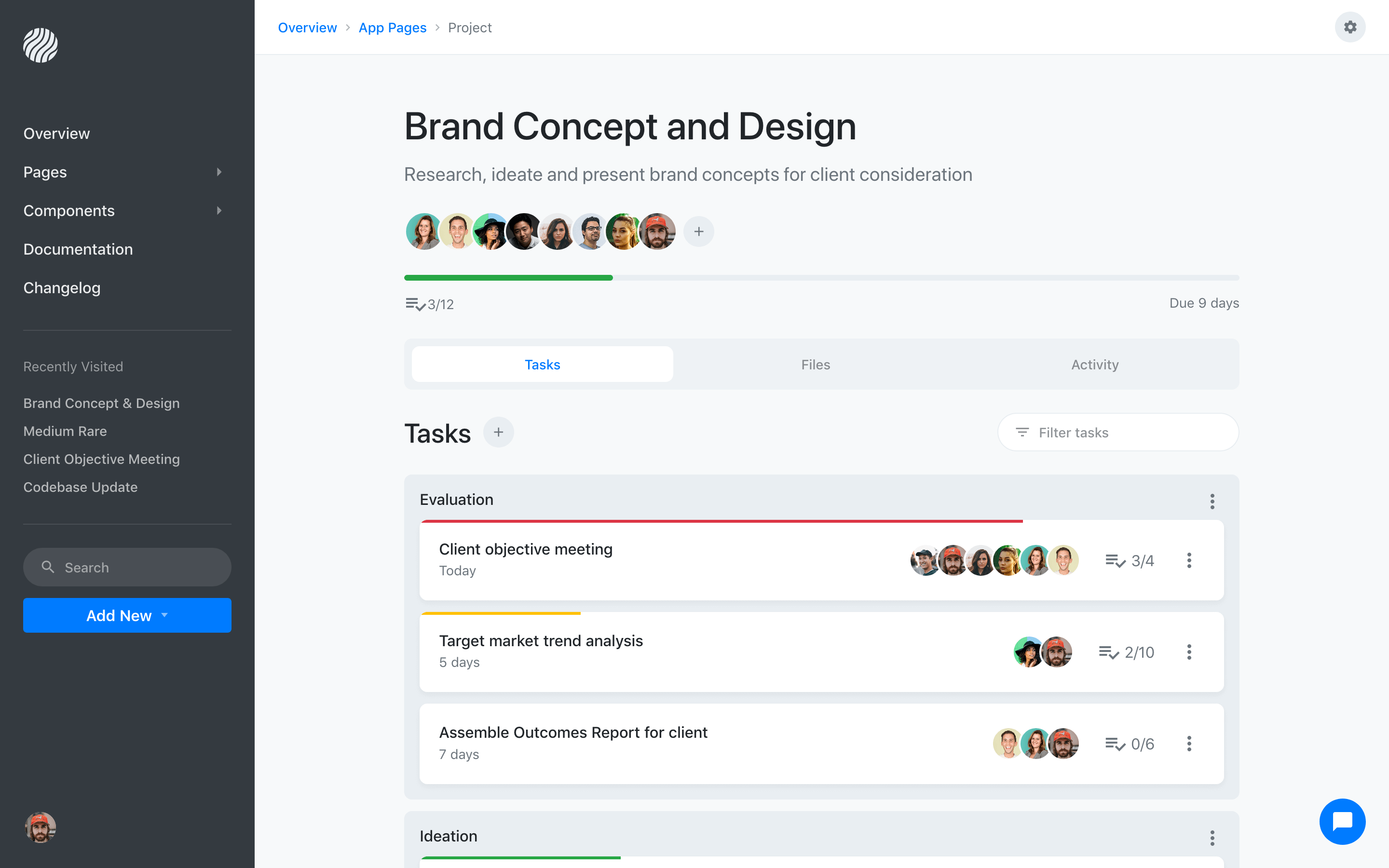The image size is (1389, 868).
Task: Open the Add New dropdown button
Action: click(127, 615)
